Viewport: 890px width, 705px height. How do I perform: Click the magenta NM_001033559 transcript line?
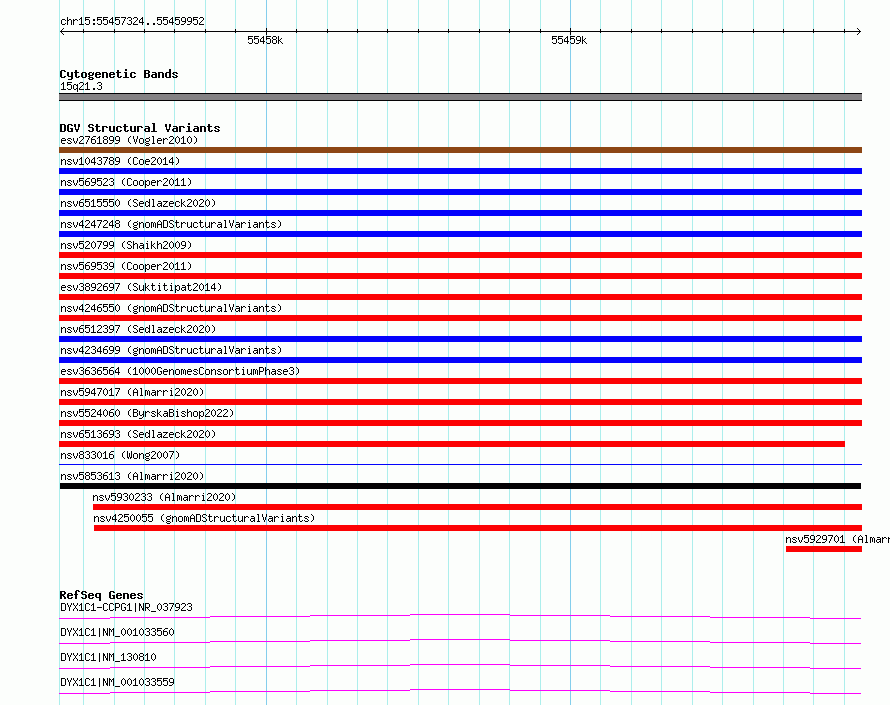point(460,691)
